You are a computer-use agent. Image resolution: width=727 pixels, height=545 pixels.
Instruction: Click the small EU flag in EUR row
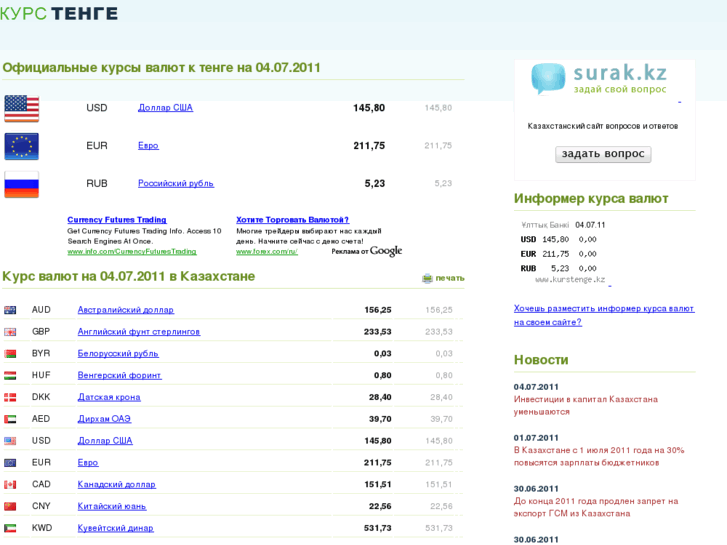10,462
